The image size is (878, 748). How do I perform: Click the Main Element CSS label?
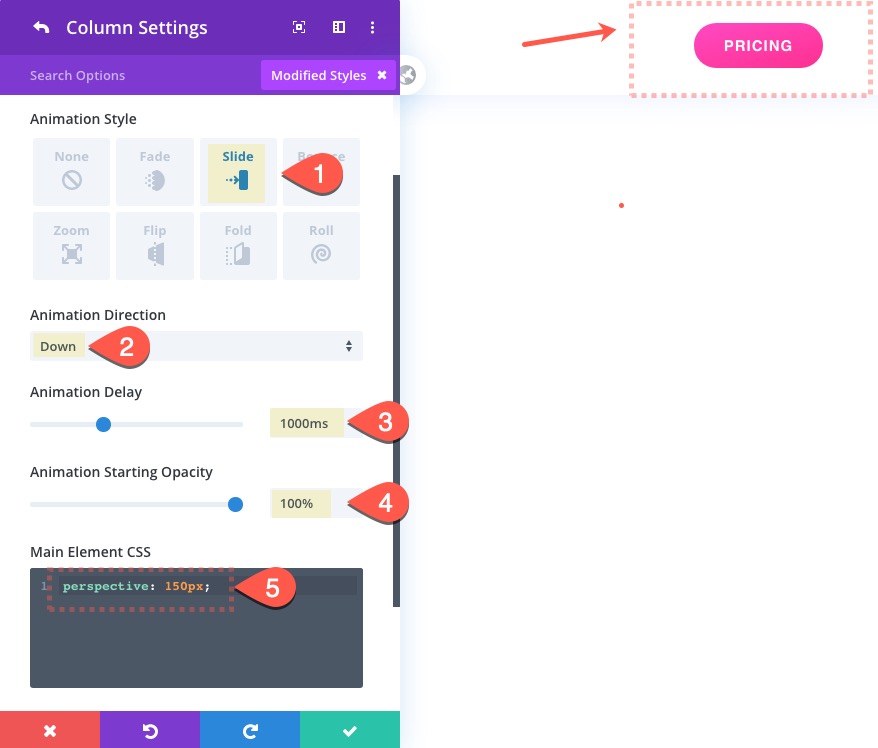(90, 552)
